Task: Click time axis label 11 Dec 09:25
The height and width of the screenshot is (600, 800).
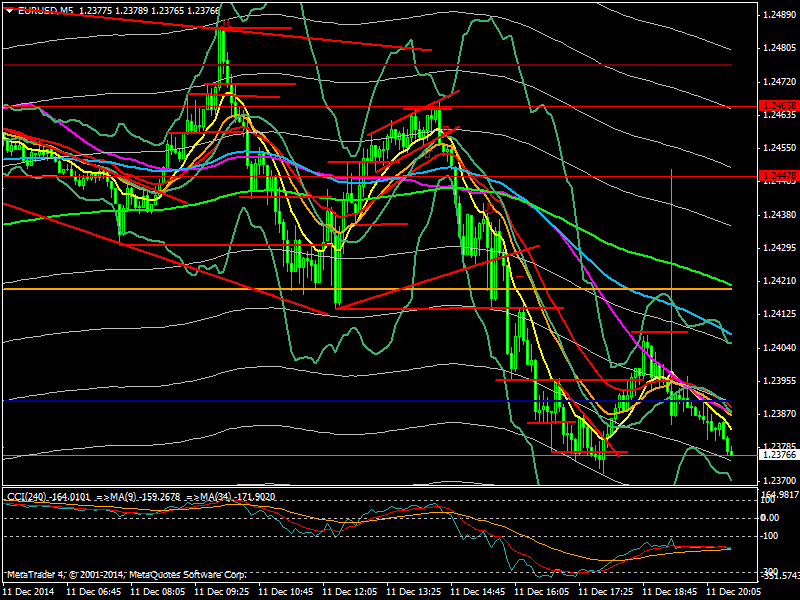Action: (x=221, y=591)
